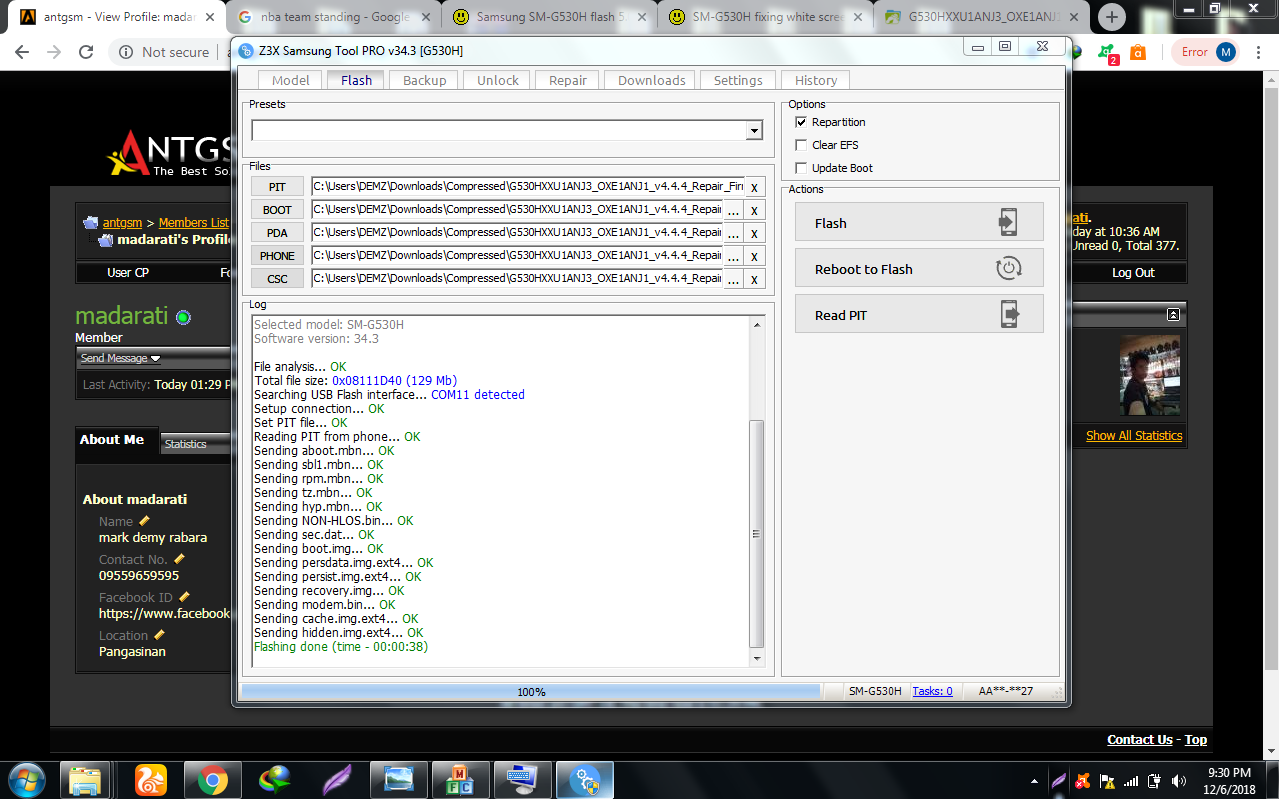Clear the PDA file with its x button
The width and height of the screenshot is (1279, 799).
(x=754, y=233)
